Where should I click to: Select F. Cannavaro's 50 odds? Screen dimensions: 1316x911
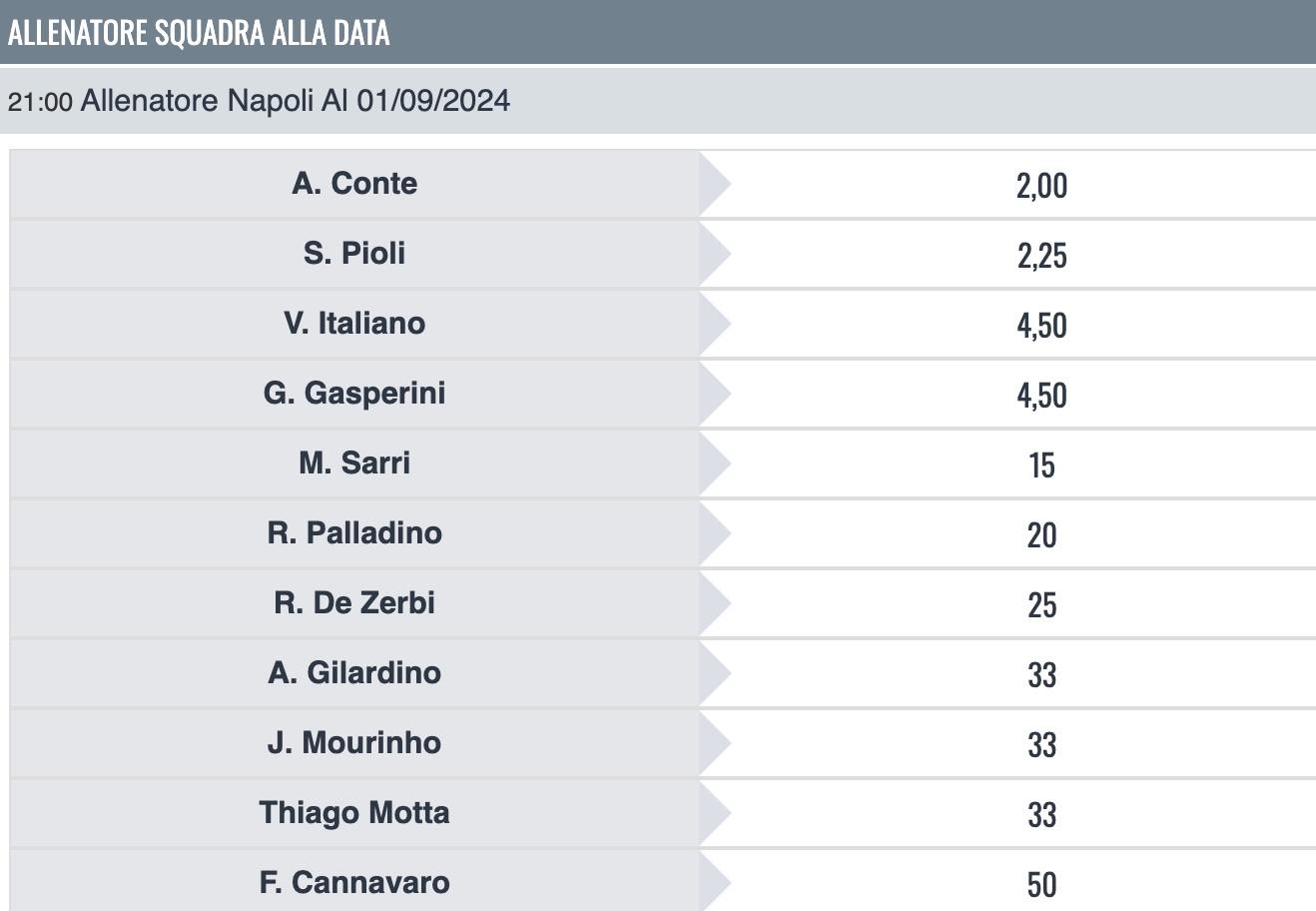pos(1041,883)
